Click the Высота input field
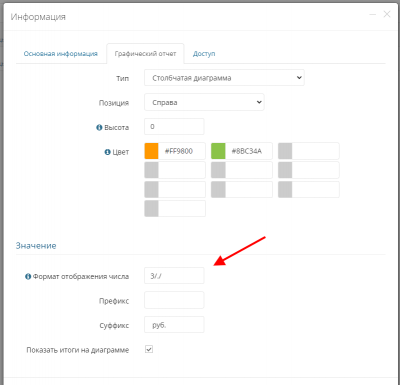This screenshot has width=400, height=385. click(x=174, y=127)
